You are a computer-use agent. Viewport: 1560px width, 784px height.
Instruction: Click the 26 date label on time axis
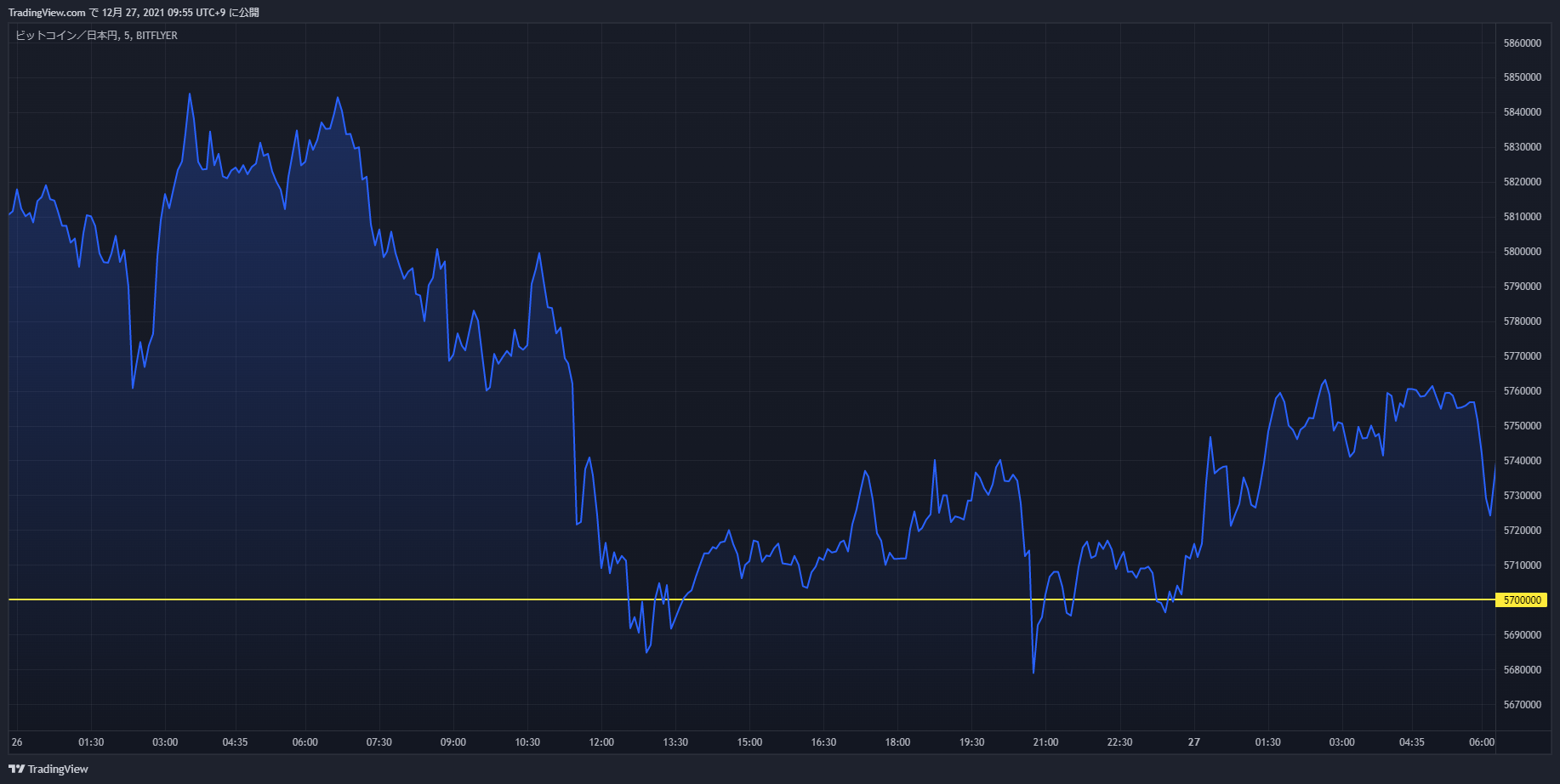tap(17, 742)
